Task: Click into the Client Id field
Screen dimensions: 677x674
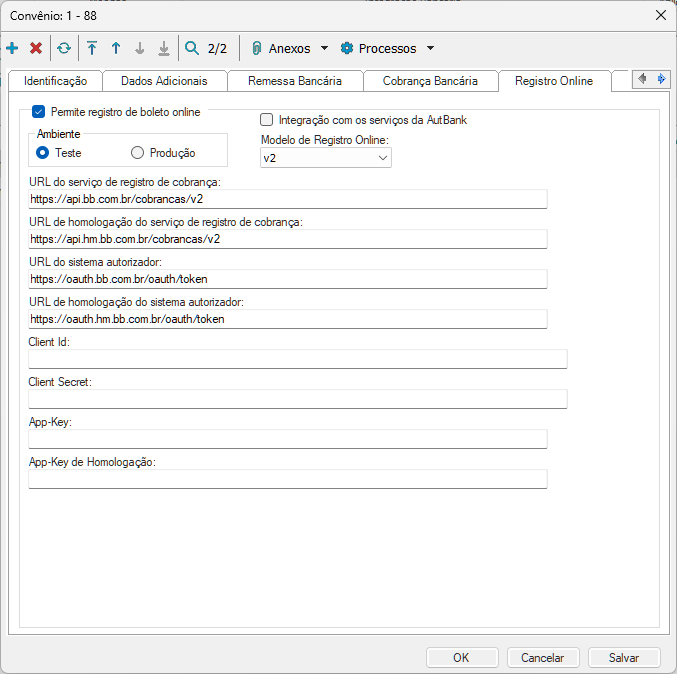Action: [x=297, y=359]
